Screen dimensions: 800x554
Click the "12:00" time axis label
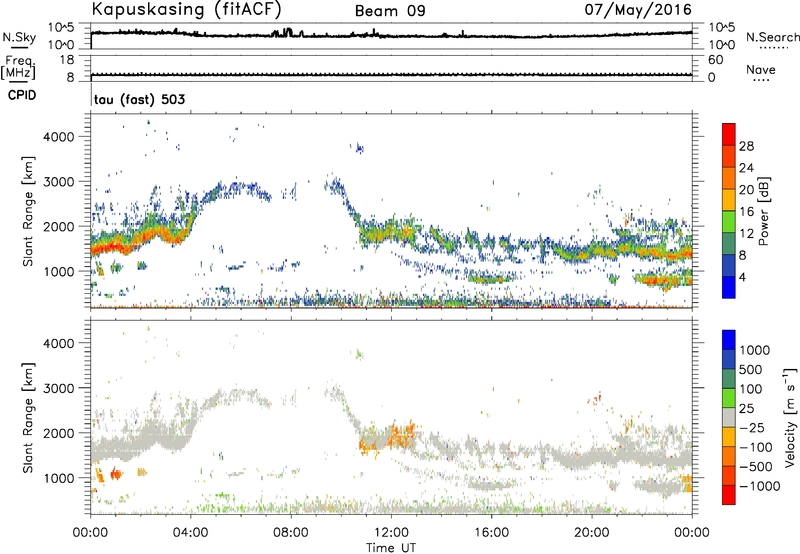click(x=391, y=532)
